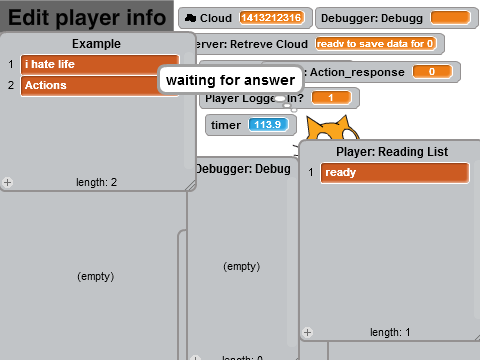Click the 'waiting for answer' thought bubble

(231, 80)
